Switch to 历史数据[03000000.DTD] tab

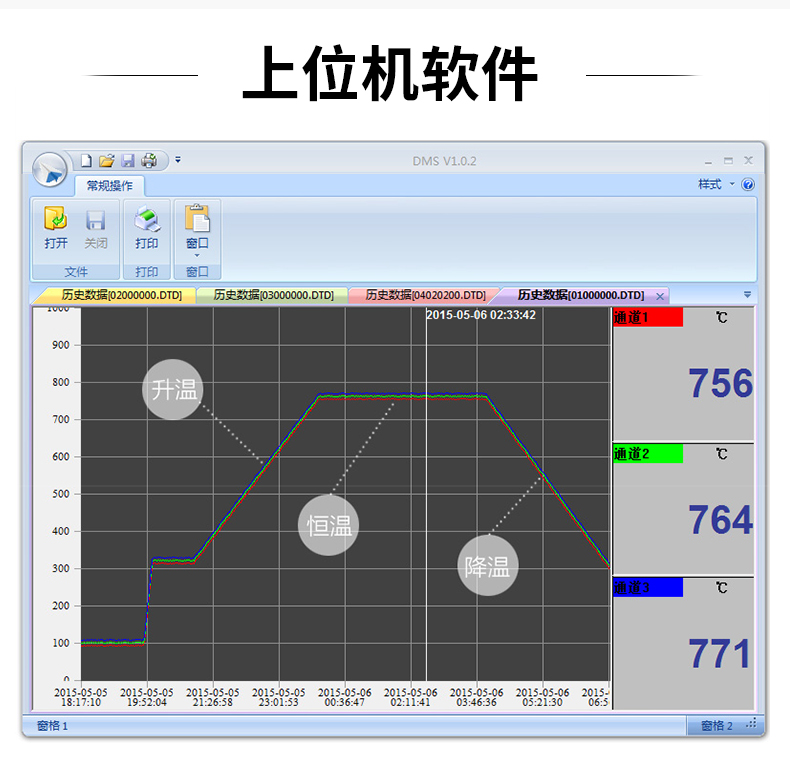coord(271,295)
